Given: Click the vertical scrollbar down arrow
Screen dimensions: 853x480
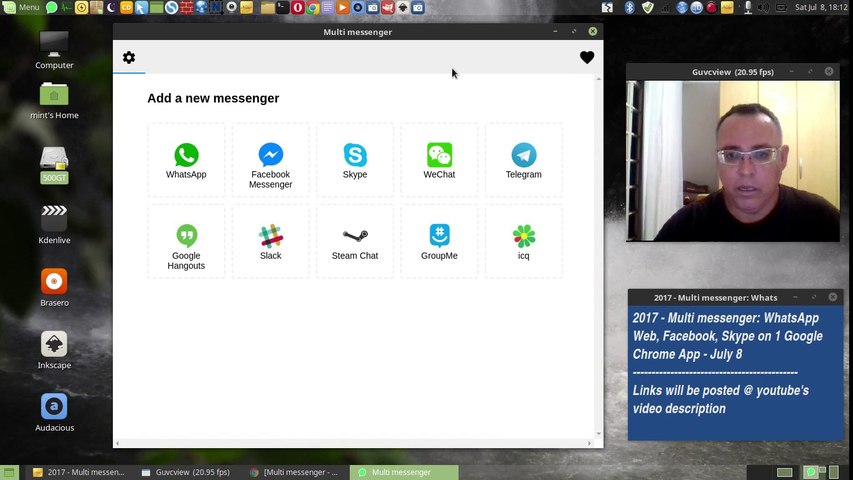Looking at the screenshot, I should click(x=598, y=434).
